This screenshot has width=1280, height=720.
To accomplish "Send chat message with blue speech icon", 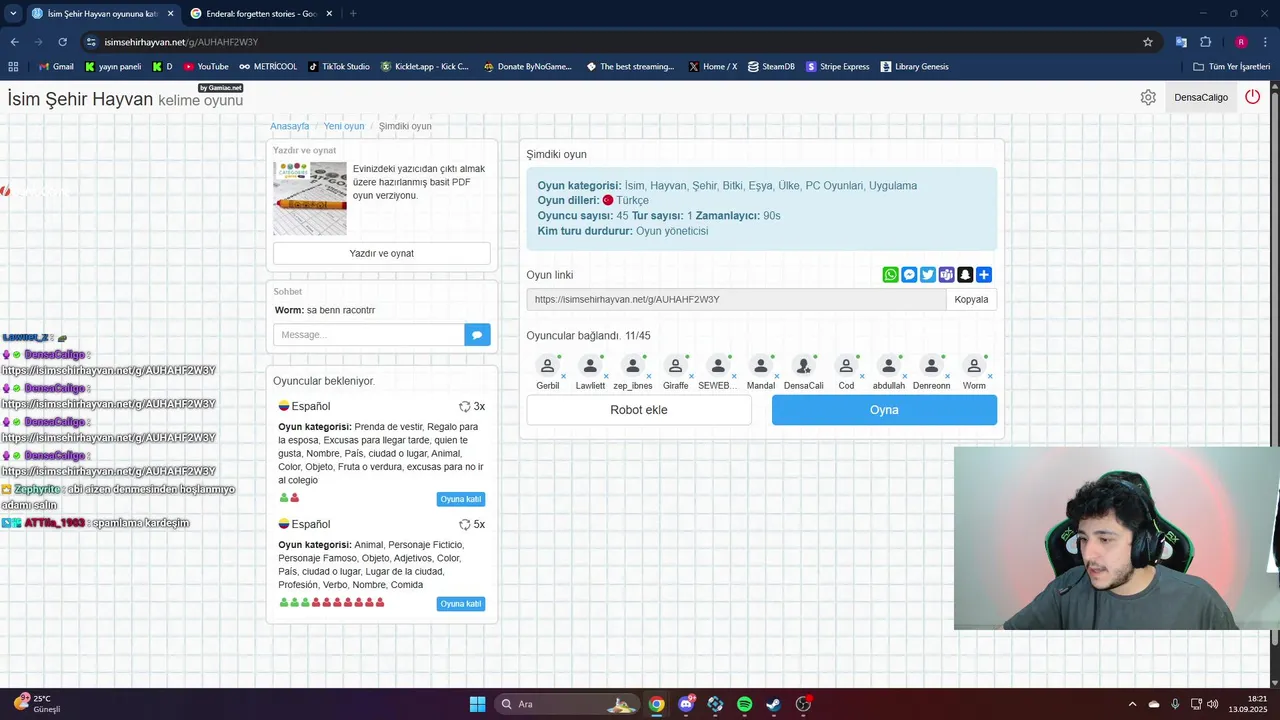I will click(477, 335).
